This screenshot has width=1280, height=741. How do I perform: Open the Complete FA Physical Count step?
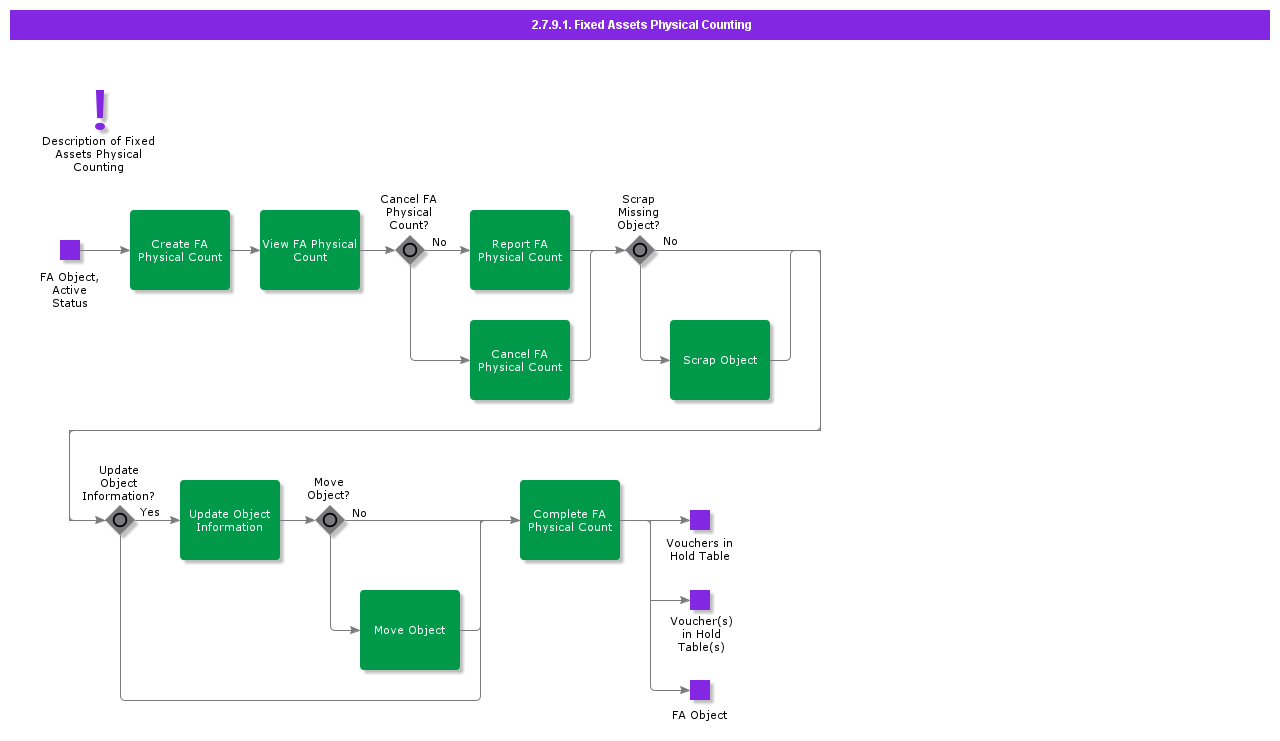570,520
